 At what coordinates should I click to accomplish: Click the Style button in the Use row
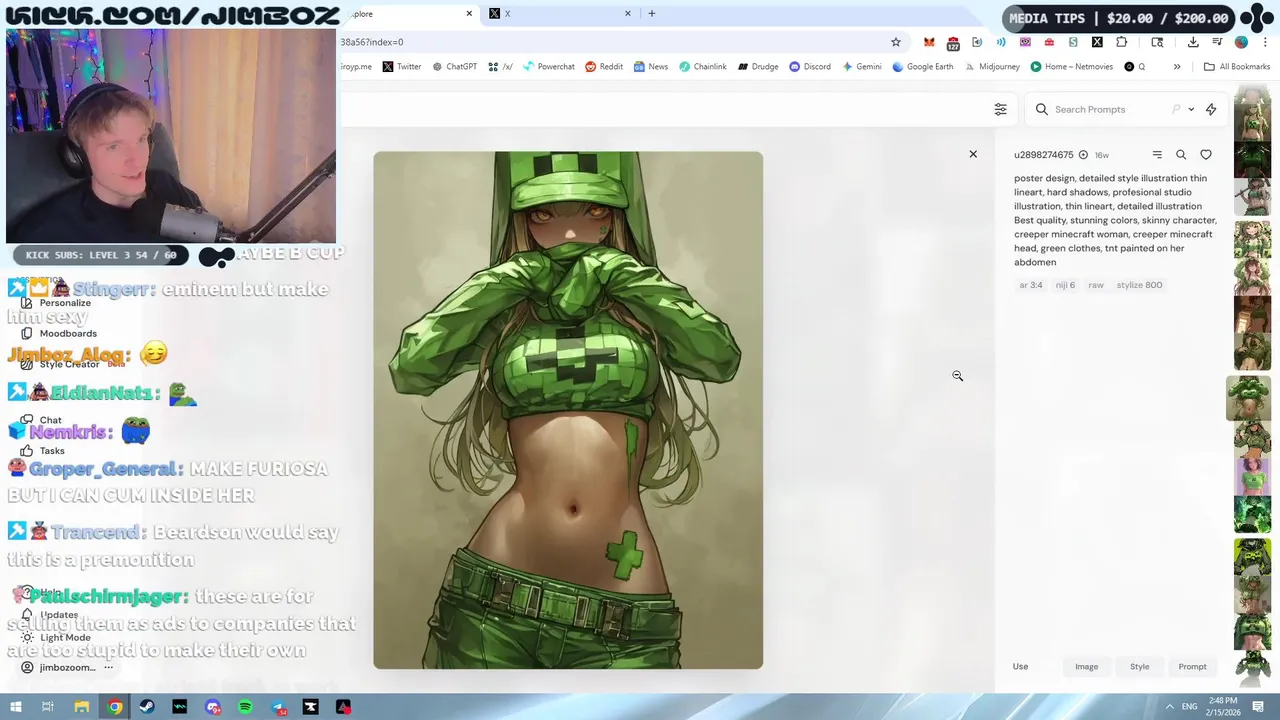tap(1139, 667)
